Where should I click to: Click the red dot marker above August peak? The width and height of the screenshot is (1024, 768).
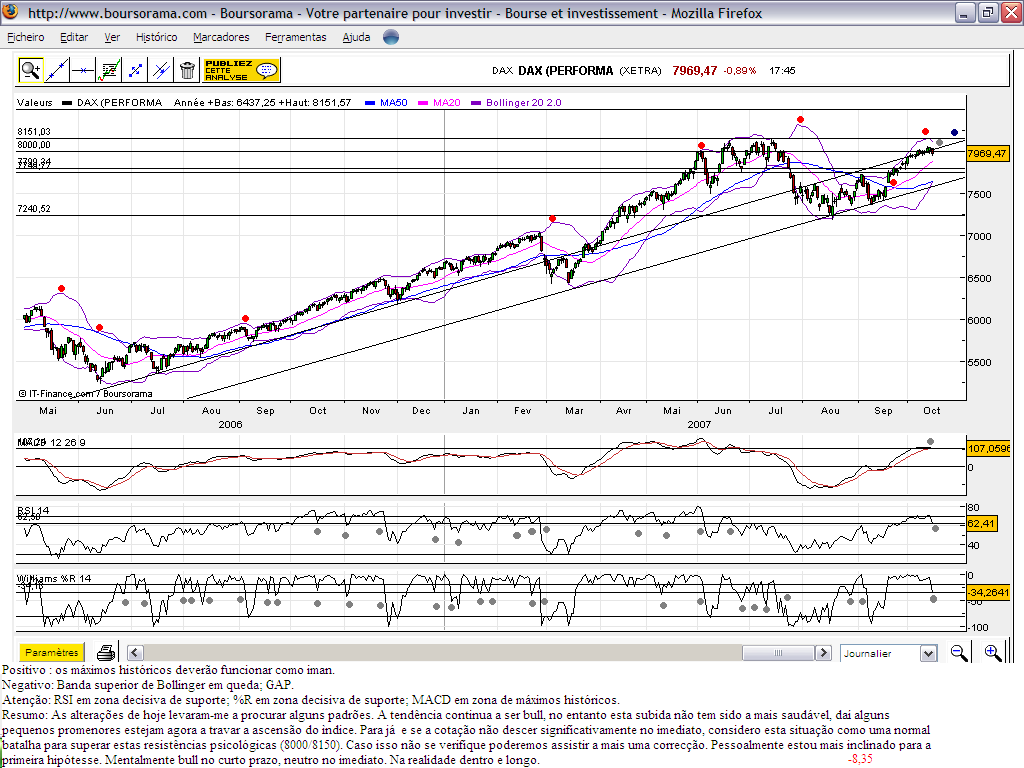pos(800,120)
